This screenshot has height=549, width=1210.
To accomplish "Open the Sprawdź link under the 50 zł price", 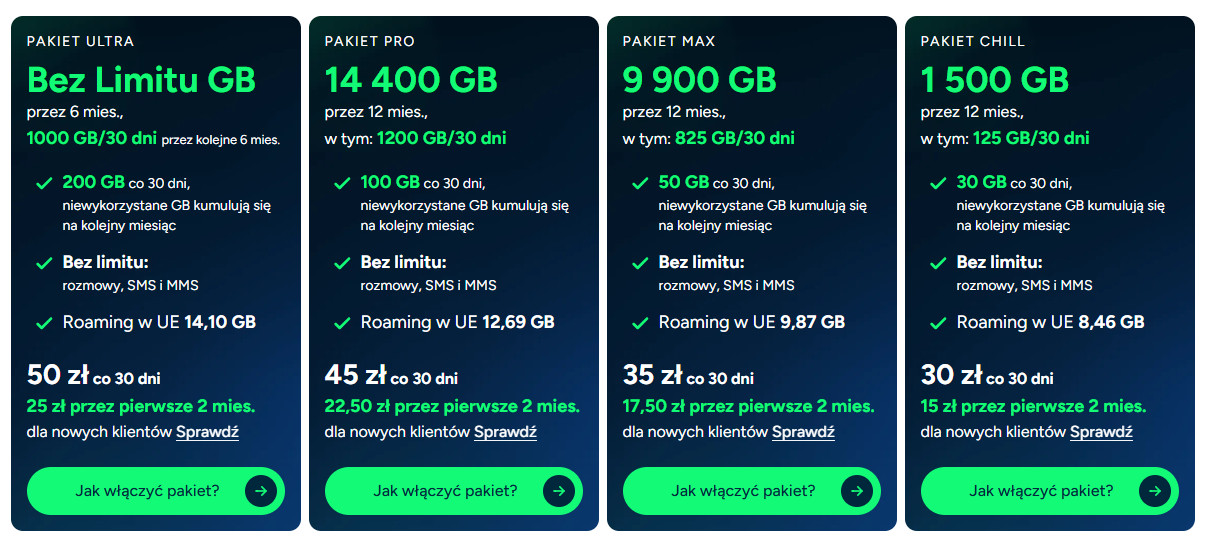I will [x=207, y=432].
